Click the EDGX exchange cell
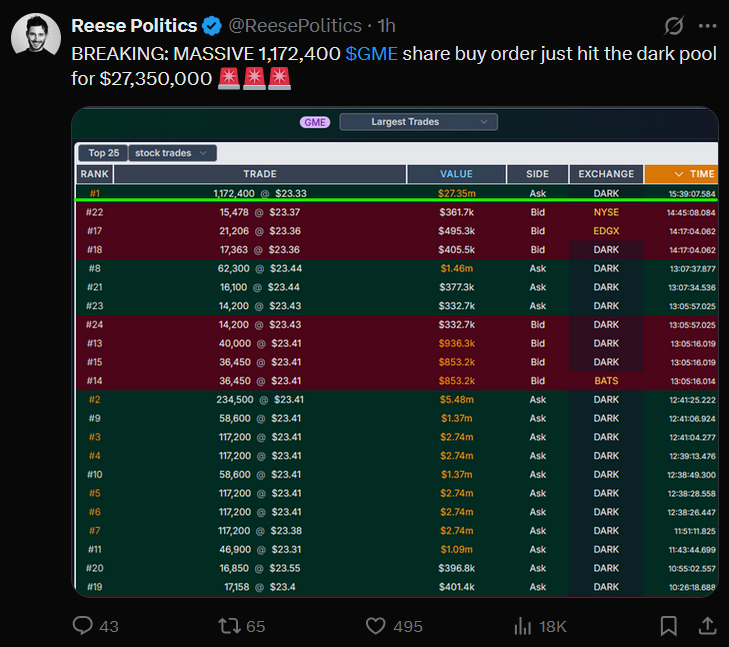Viewport: 729px width, 647px height. pyautogui.click(x=606, y=231)
